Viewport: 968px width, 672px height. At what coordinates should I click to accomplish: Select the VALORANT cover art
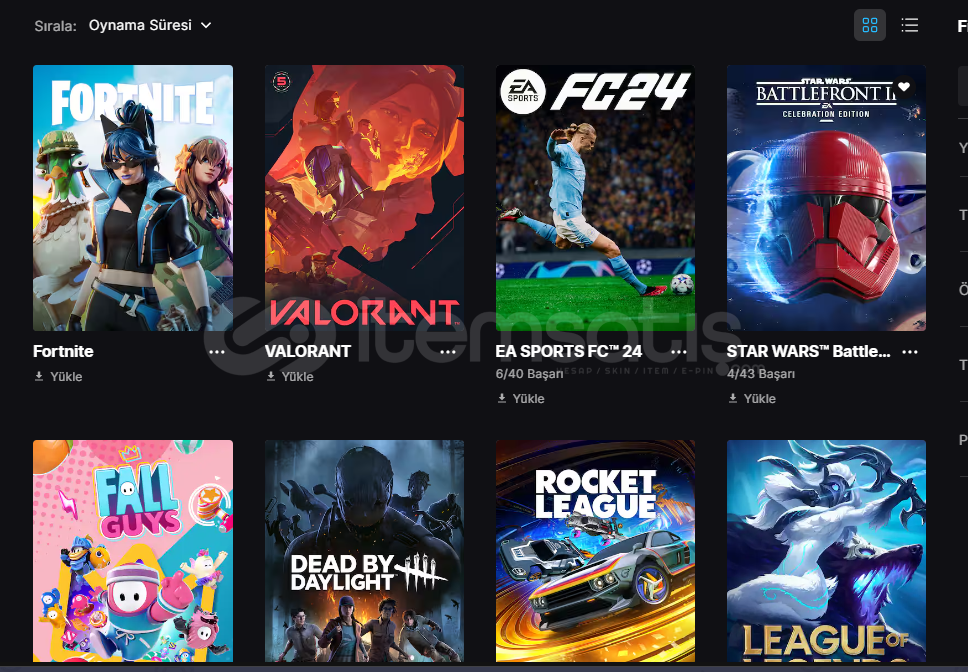coord(364,198)
